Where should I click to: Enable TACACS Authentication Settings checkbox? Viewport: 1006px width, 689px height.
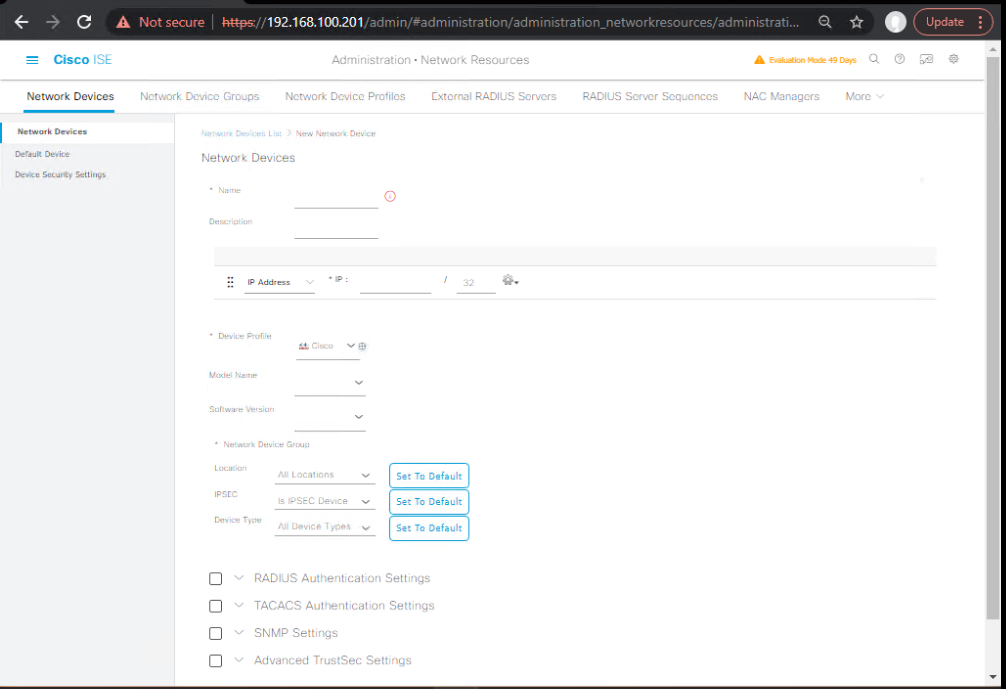coord(216,606)
